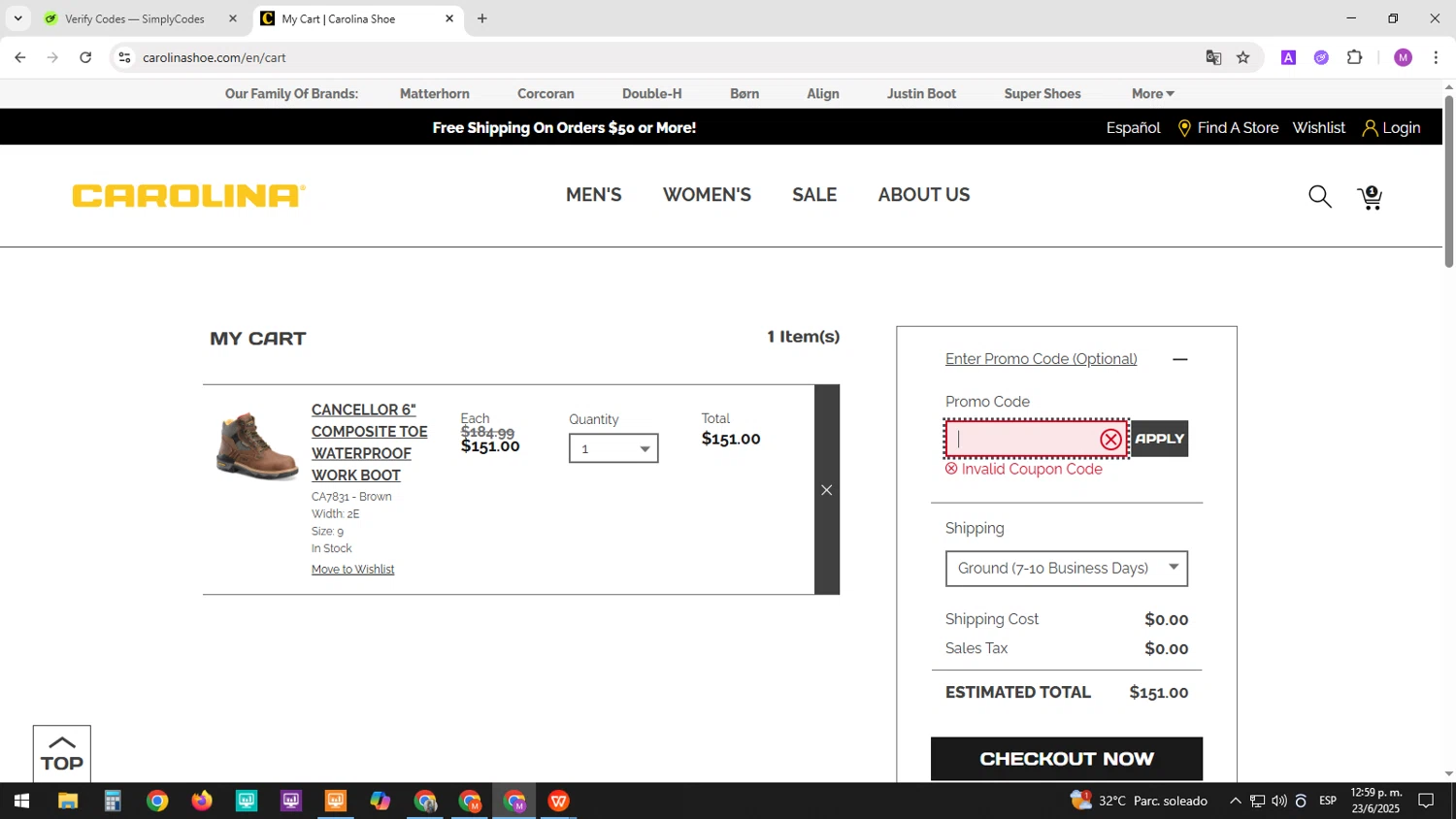This screenshot has height=819, width=1456.
Task: Open the red WPS app in taskbar
Action: [x=559, y=801]
